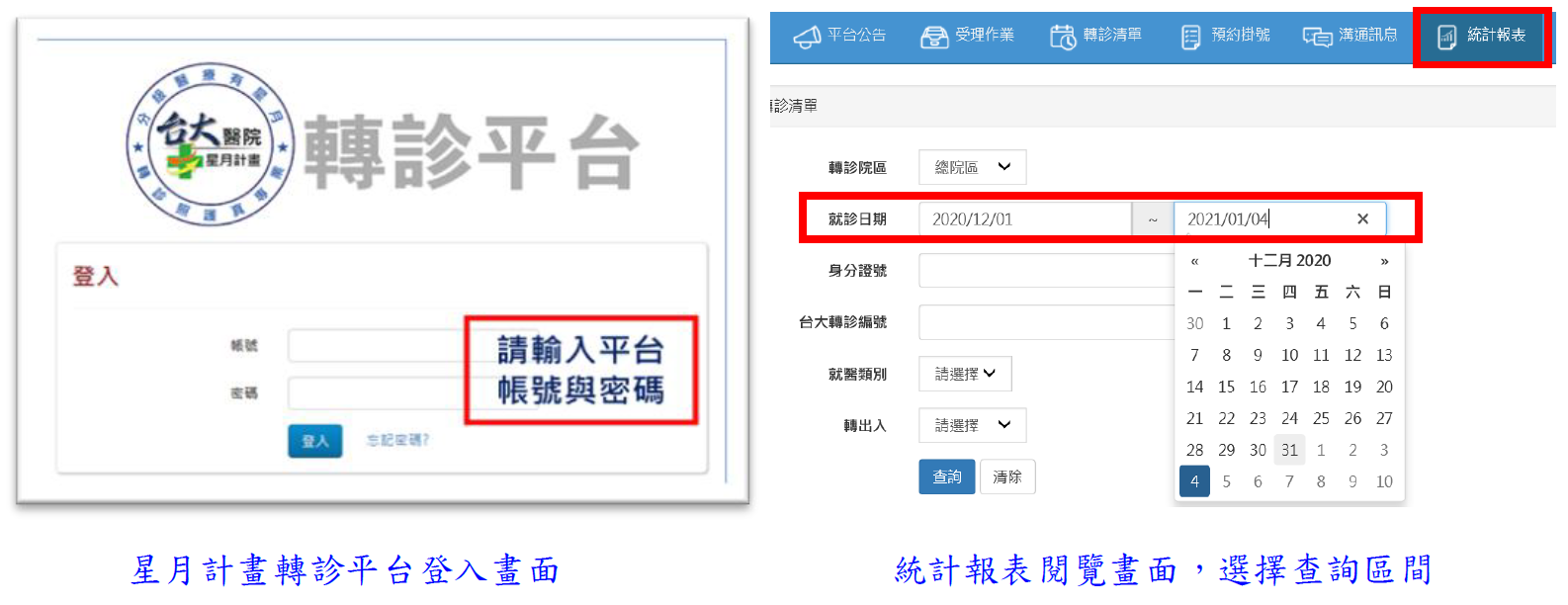Open the 預約掛號 menu item
The width and height of the screenshot is (1568, 605).
pyautogui.click(x=1225, y=37)
